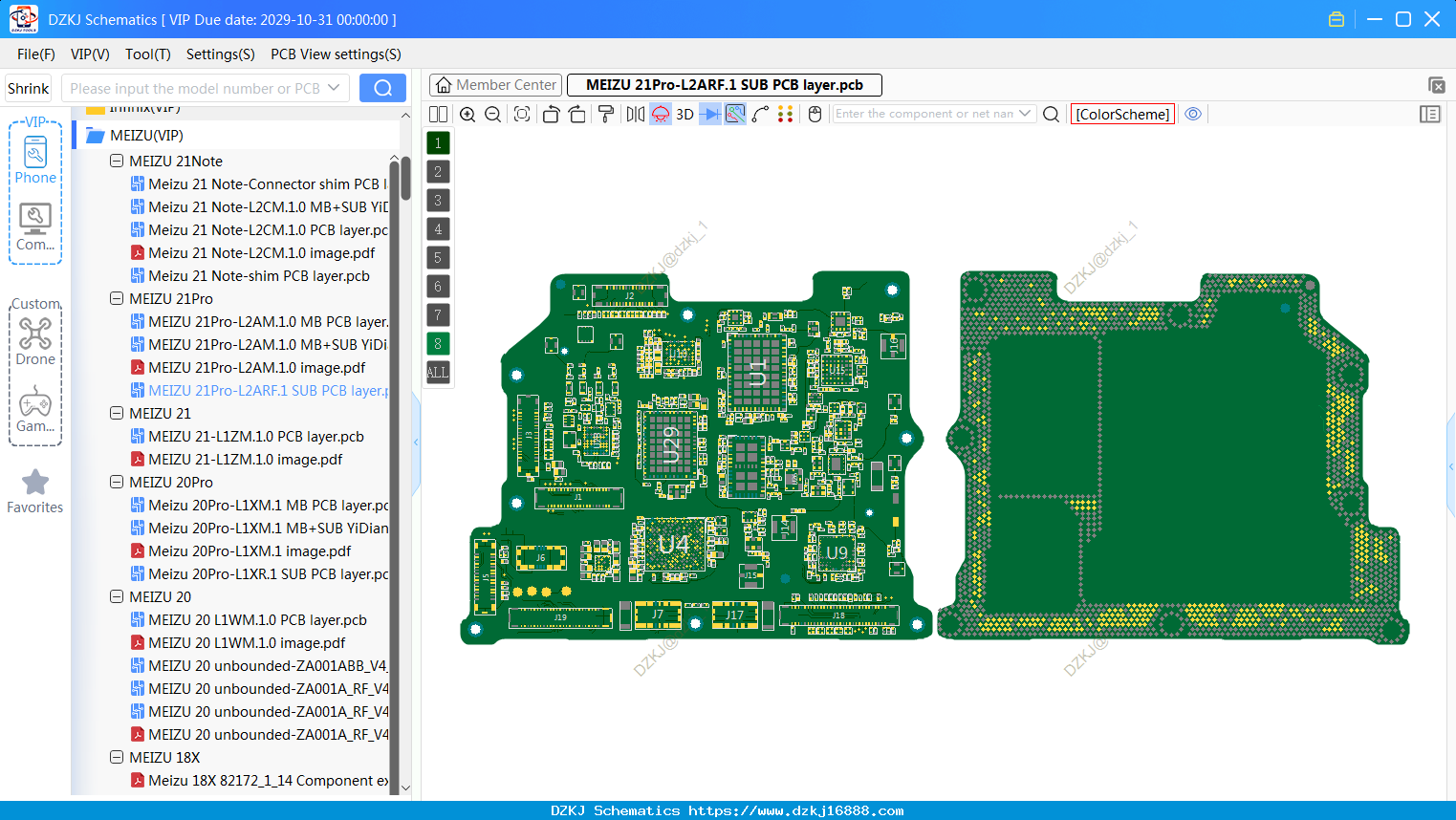Screen dimensions: 1456x820
Task: Open MEIZU 20 L1WM.1.0 image.pdf
Action: coord(247,642)
